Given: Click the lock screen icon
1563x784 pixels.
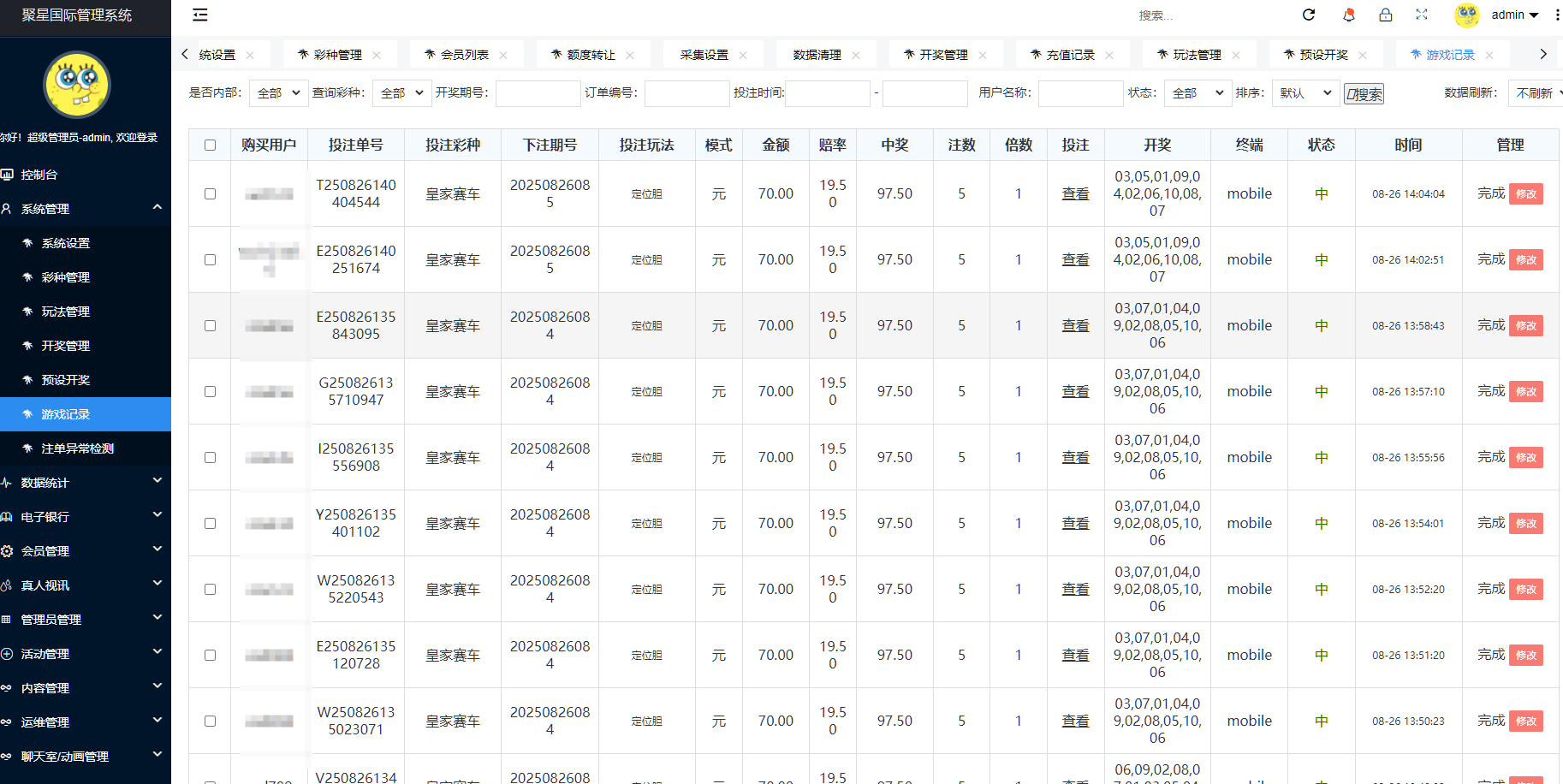Looking at the screenshot, I should click(1386, 15).
